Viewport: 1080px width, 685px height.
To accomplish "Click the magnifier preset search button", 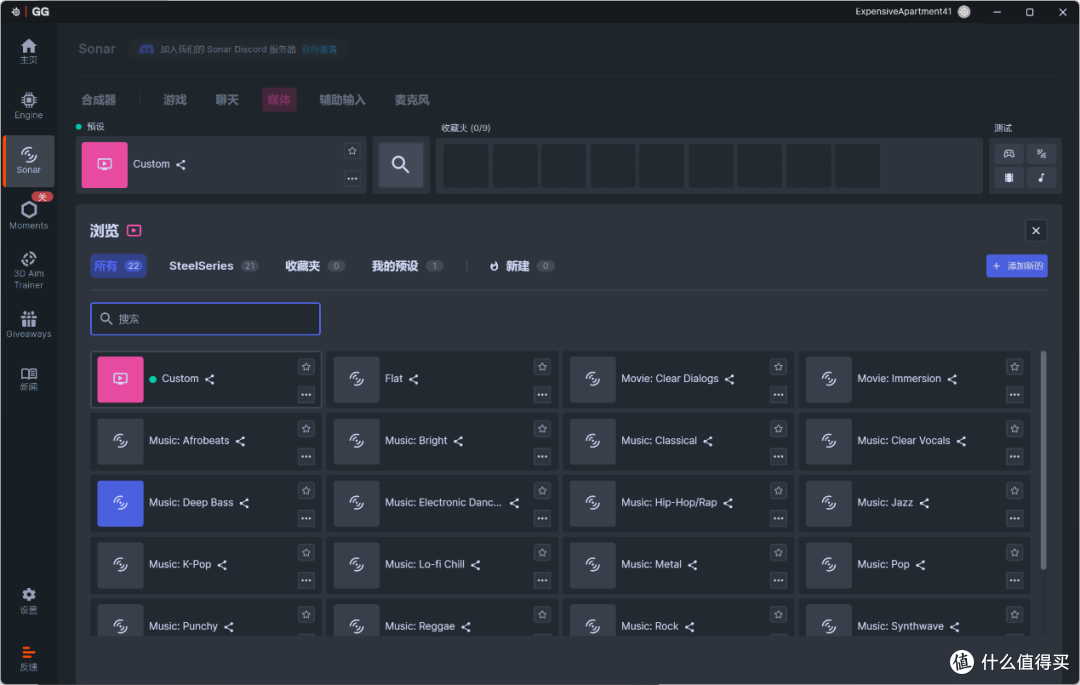I will 401,165.
